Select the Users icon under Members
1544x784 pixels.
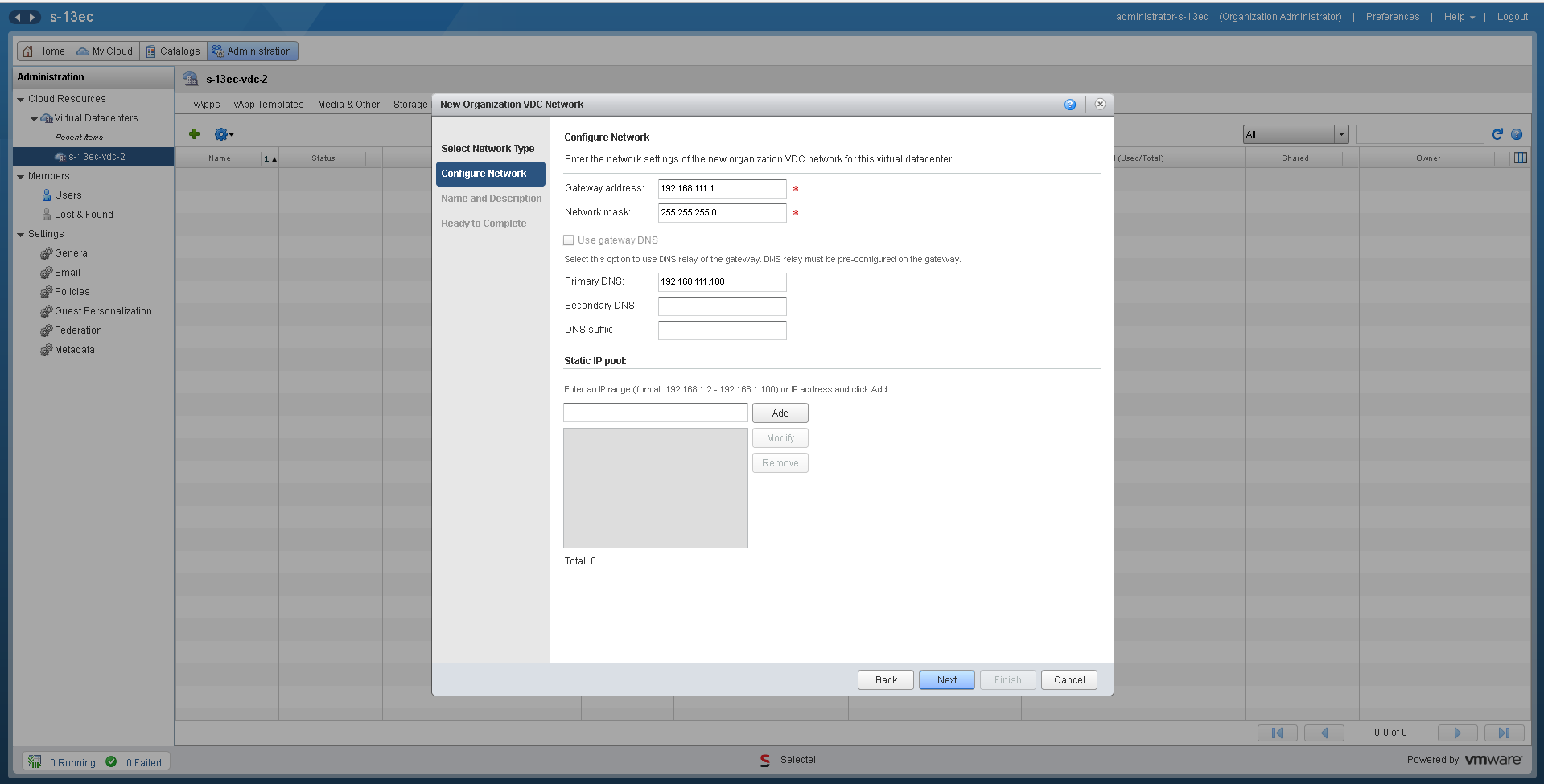[x=47, y=195]
